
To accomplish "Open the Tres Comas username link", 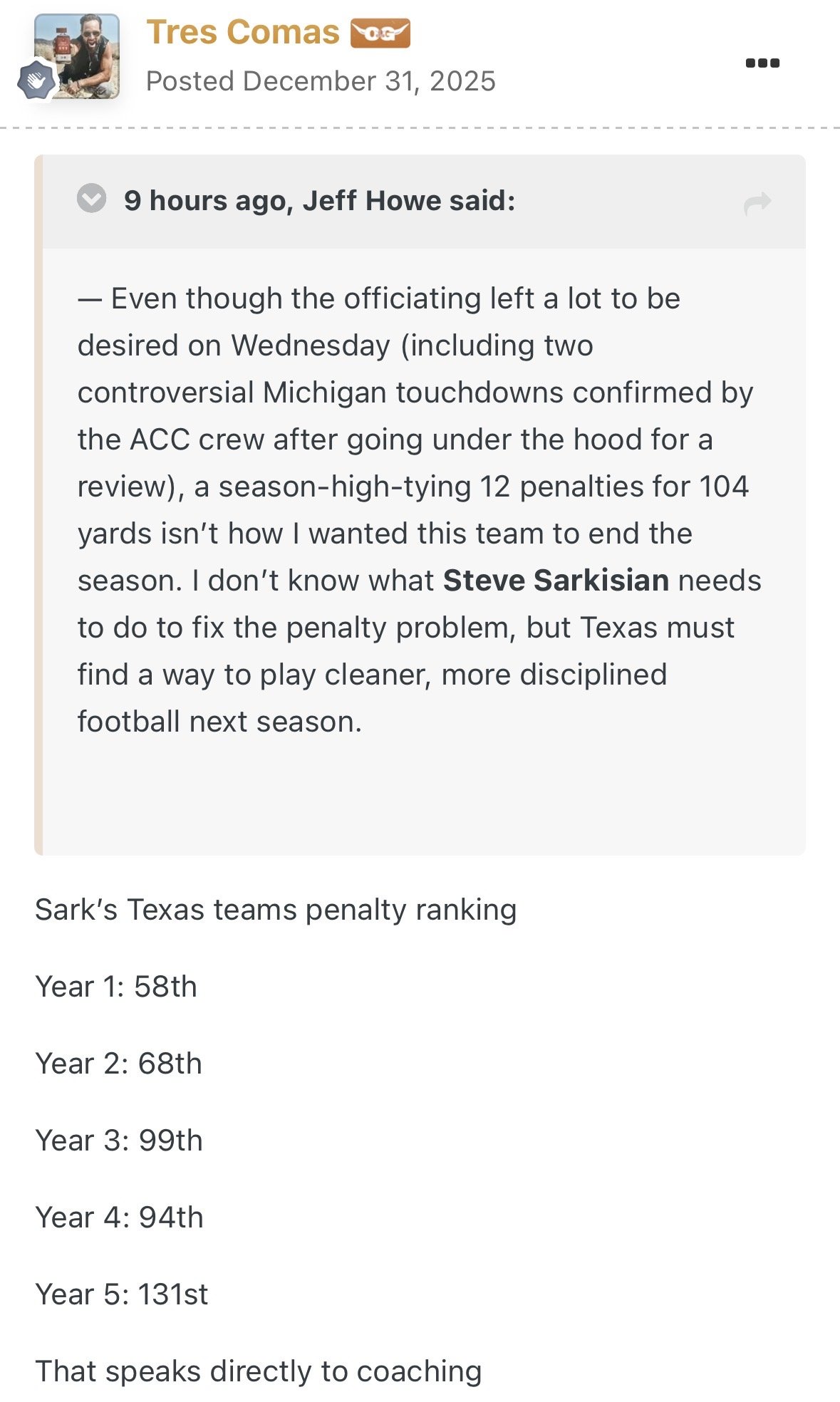I will tap(243, 33).
